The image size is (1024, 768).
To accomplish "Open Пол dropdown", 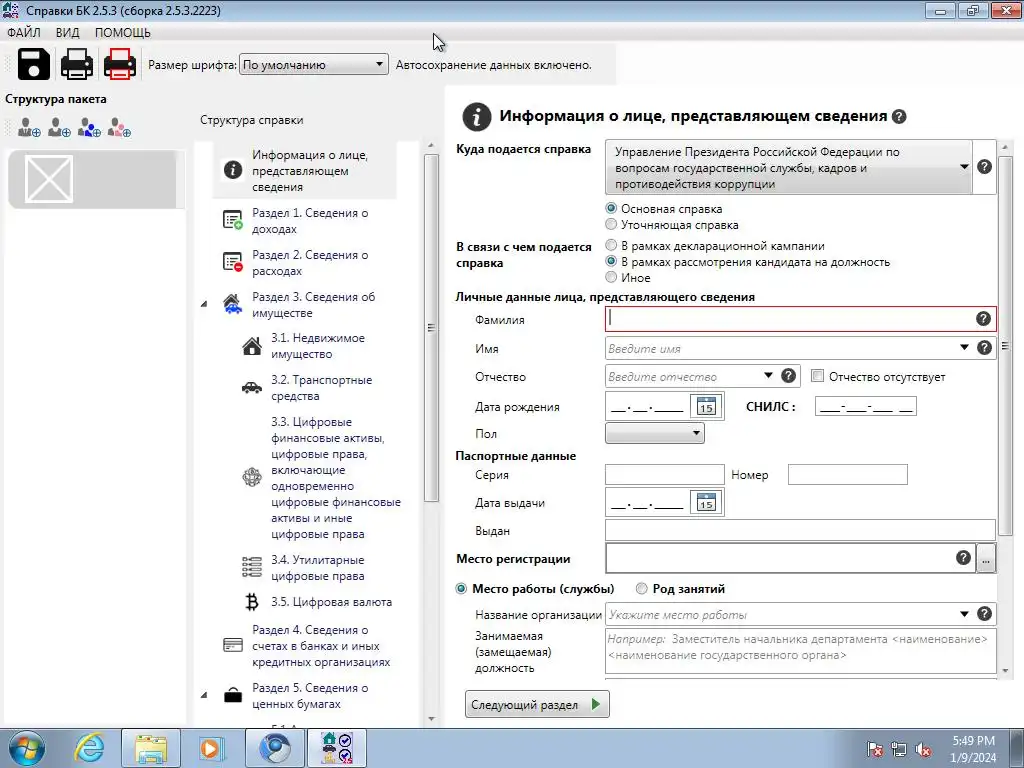I will [654, 433].
